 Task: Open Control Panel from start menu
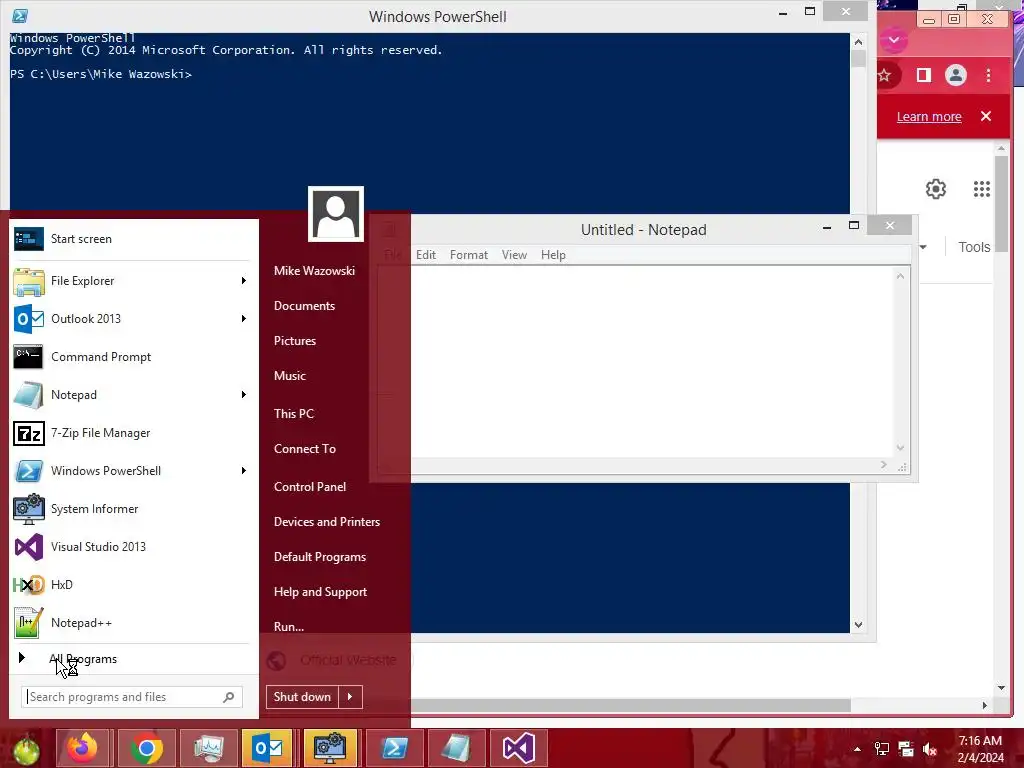point(310,487)
